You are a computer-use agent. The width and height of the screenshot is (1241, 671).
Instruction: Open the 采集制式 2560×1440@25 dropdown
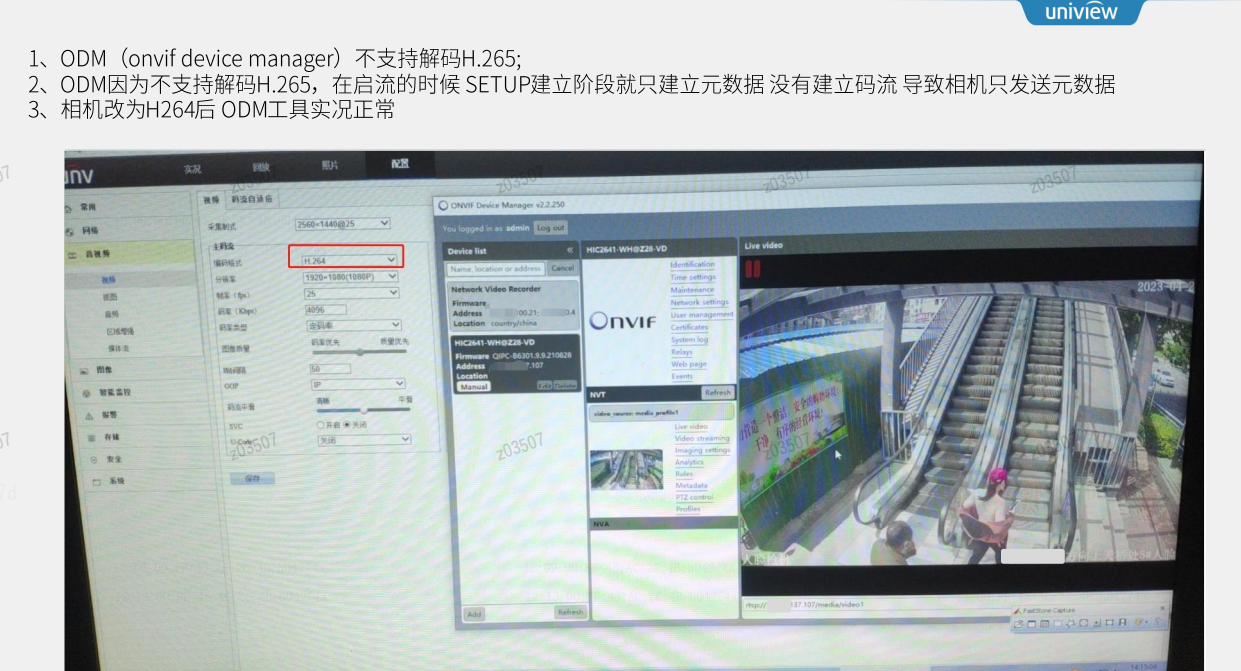[x=343, y=224]
